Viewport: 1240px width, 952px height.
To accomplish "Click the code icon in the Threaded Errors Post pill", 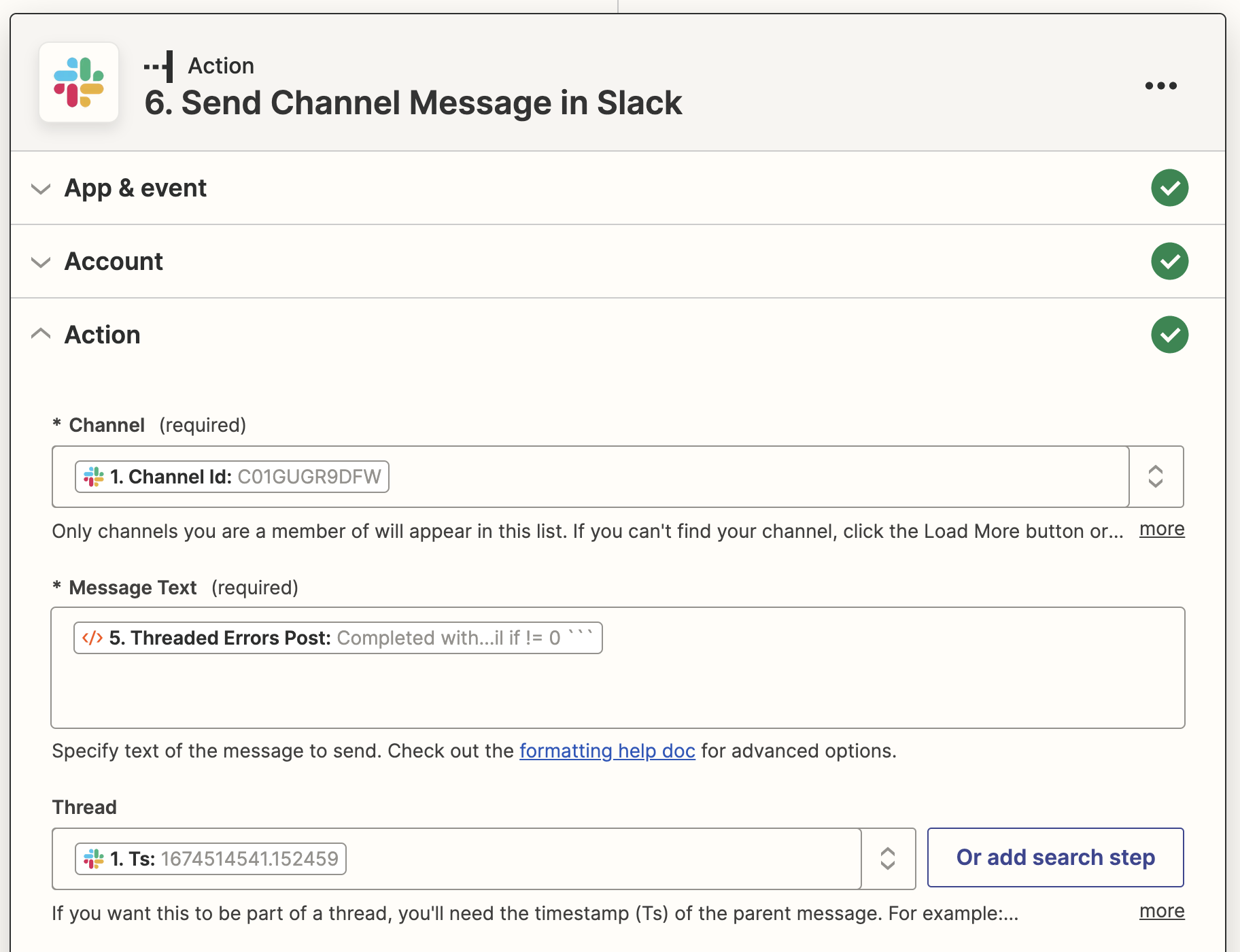I will pos(92,638).
